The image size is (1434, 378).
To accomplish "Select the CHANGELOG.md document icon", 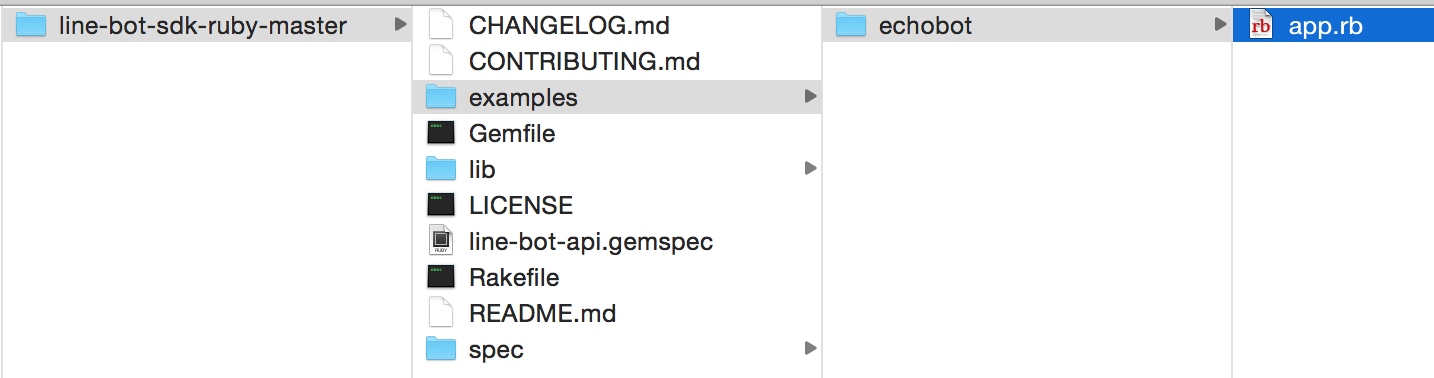I will (441, 25).
